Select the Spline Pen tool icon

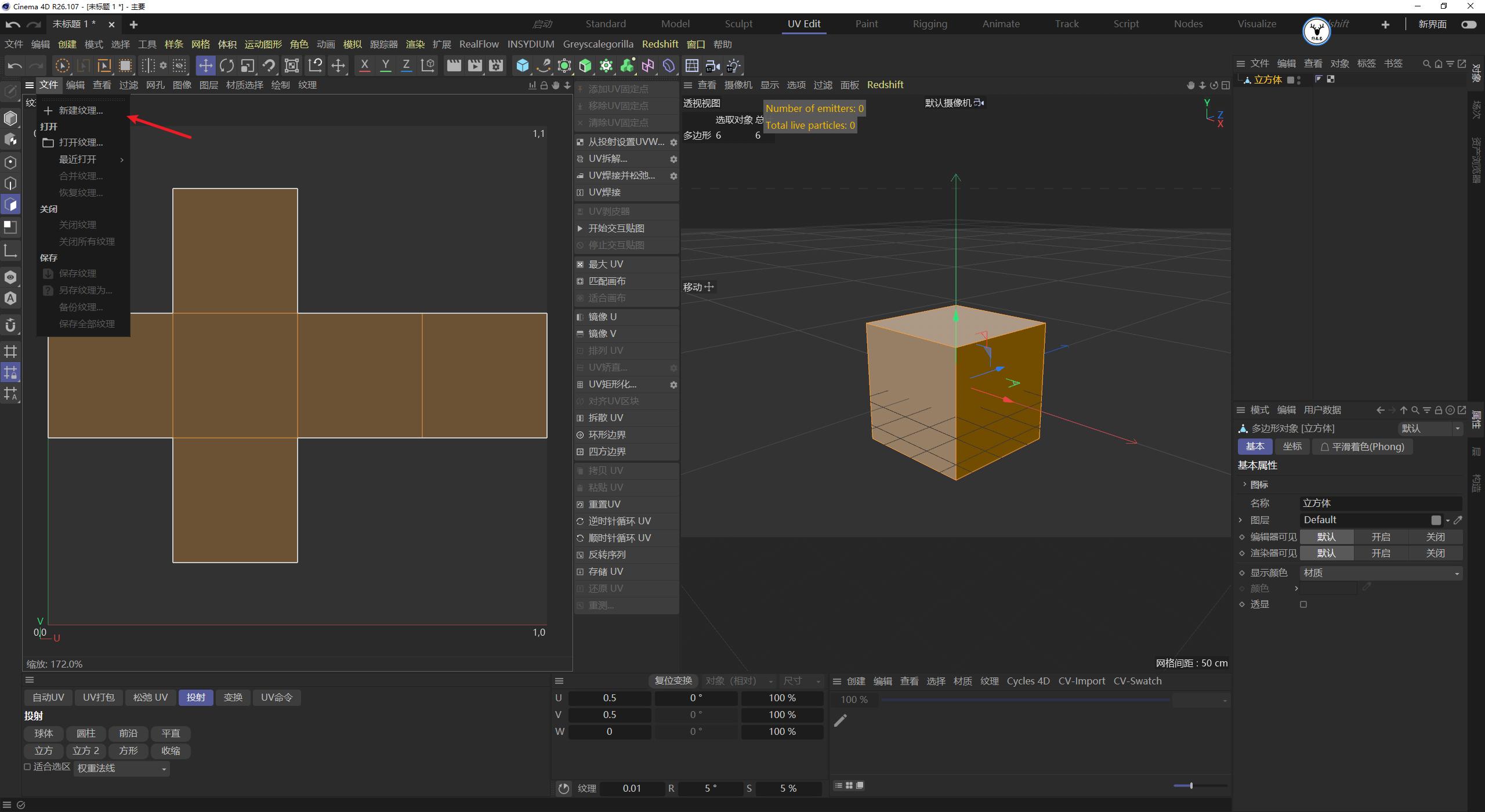543,66
